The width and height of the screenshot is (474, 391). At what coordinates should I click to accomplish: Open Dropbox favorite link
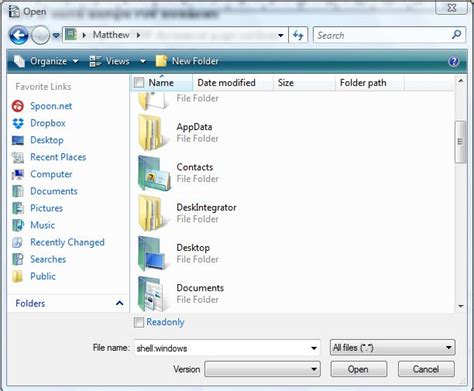pyautogui.click(x=48, y=123)
